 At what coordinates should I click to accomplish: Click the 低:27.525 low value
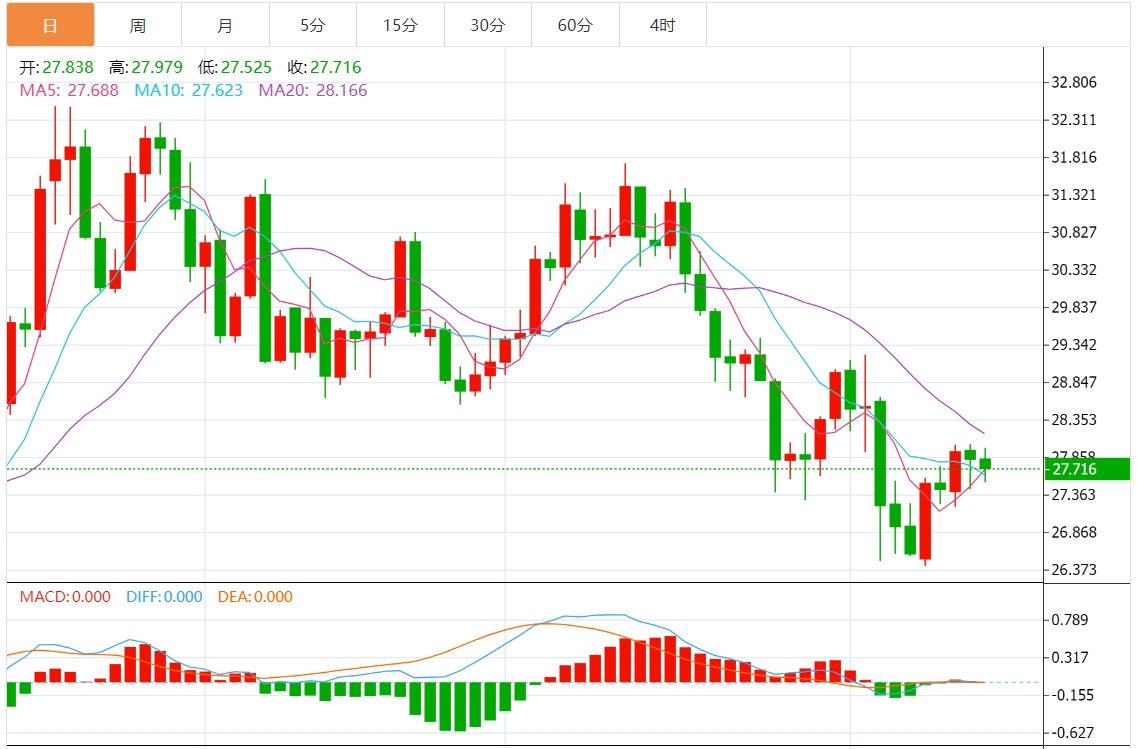(235, 67)
